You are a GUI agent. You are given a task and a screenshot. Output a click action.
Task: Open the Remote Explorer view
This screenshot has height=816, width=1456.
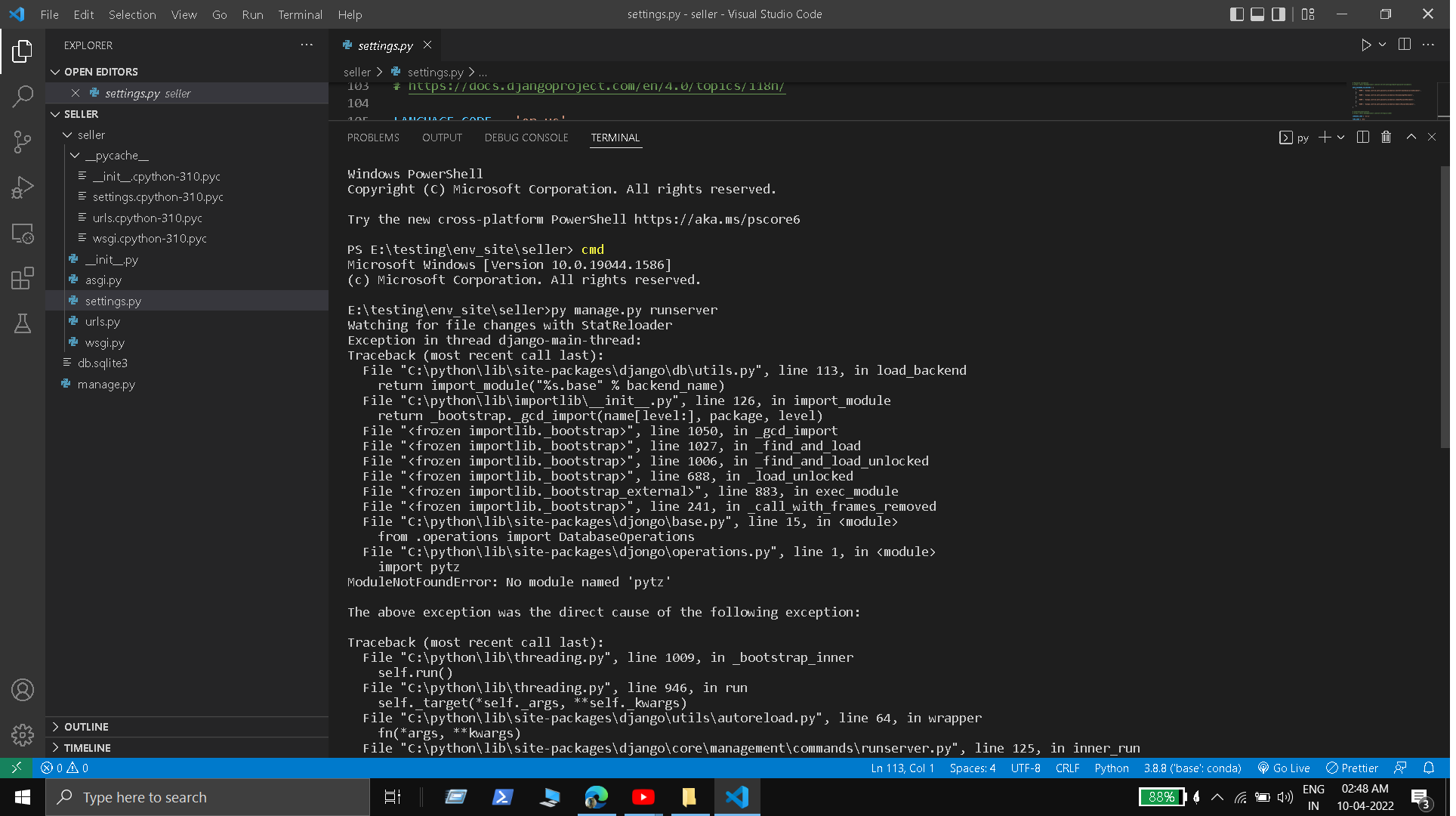coord(23,233)
